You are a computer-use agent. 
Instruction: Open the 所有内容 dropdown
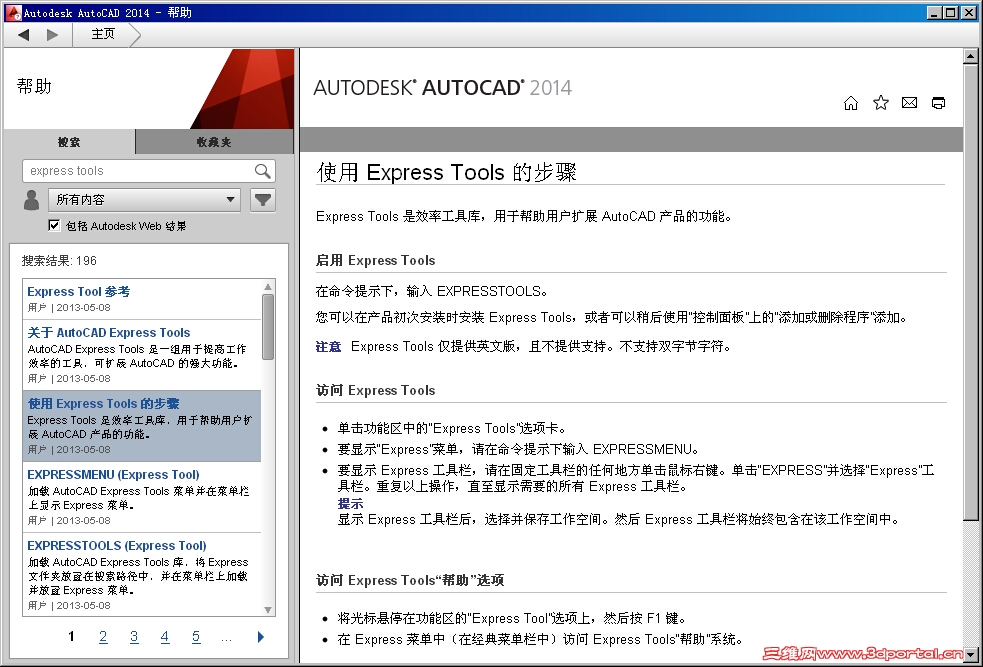tap(144, 200)
